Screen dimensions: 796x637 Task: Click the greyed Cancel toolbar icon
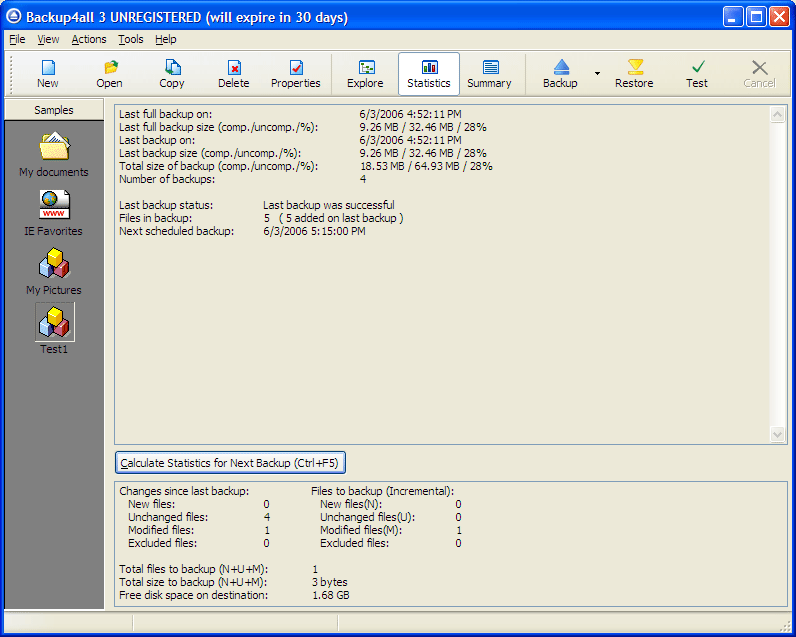coord(759,74)
